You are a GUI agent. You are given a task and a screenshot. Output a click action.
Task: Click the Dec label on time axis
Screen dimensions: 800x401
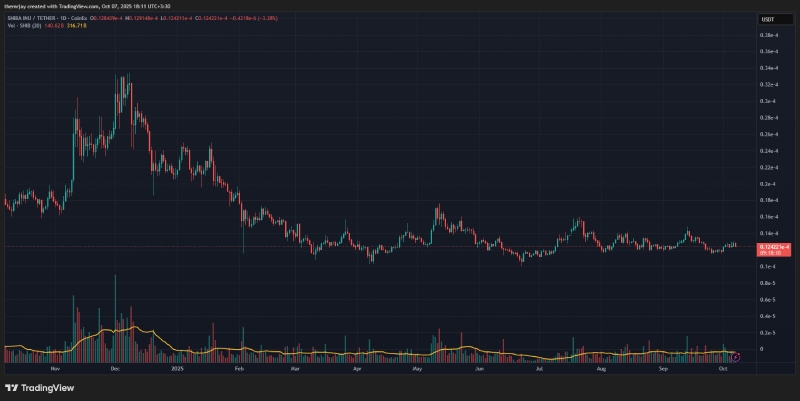point(115,369)
